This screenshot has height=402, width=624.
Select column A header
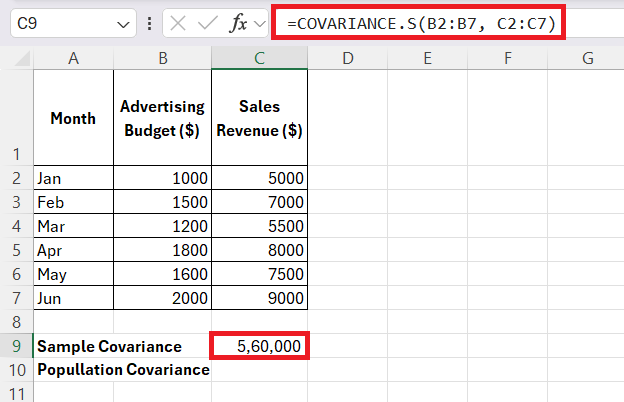click(x=73, y=58)
